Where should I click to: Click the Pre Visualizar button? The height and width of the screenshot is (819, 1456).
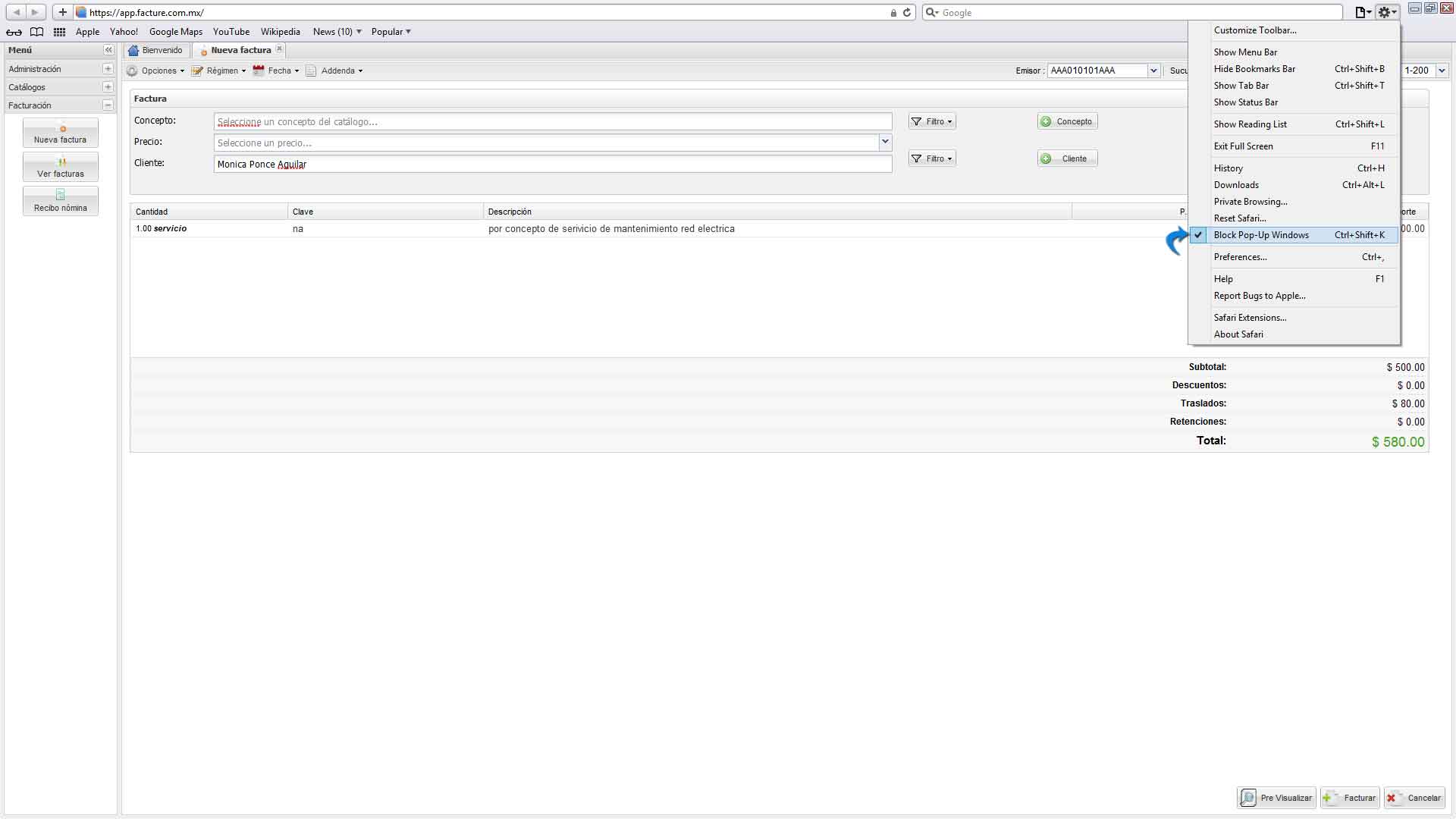pyautogui.click(x=1277, y=798)
